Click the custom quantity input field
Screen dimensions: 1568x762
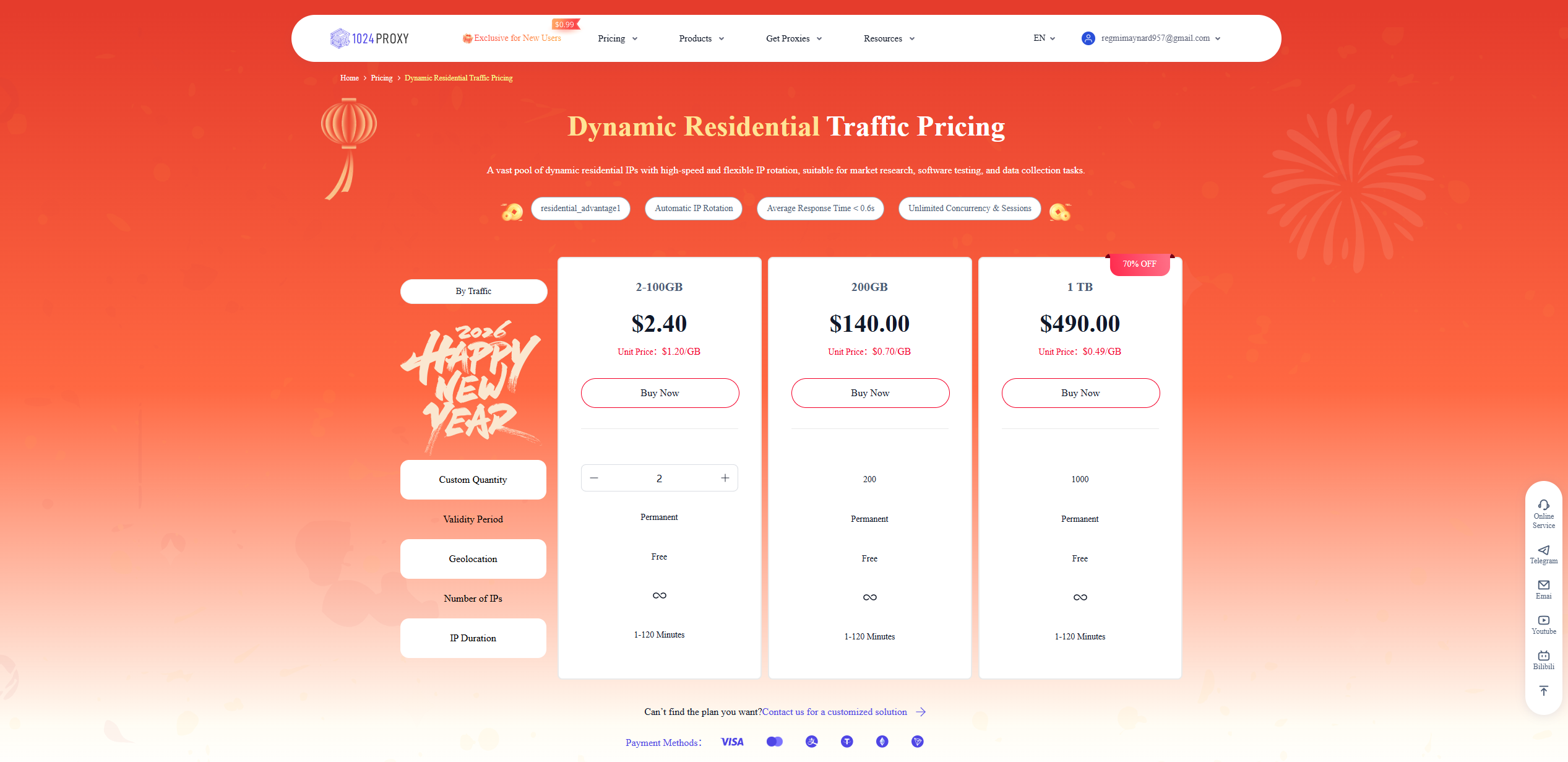[659, 478]
